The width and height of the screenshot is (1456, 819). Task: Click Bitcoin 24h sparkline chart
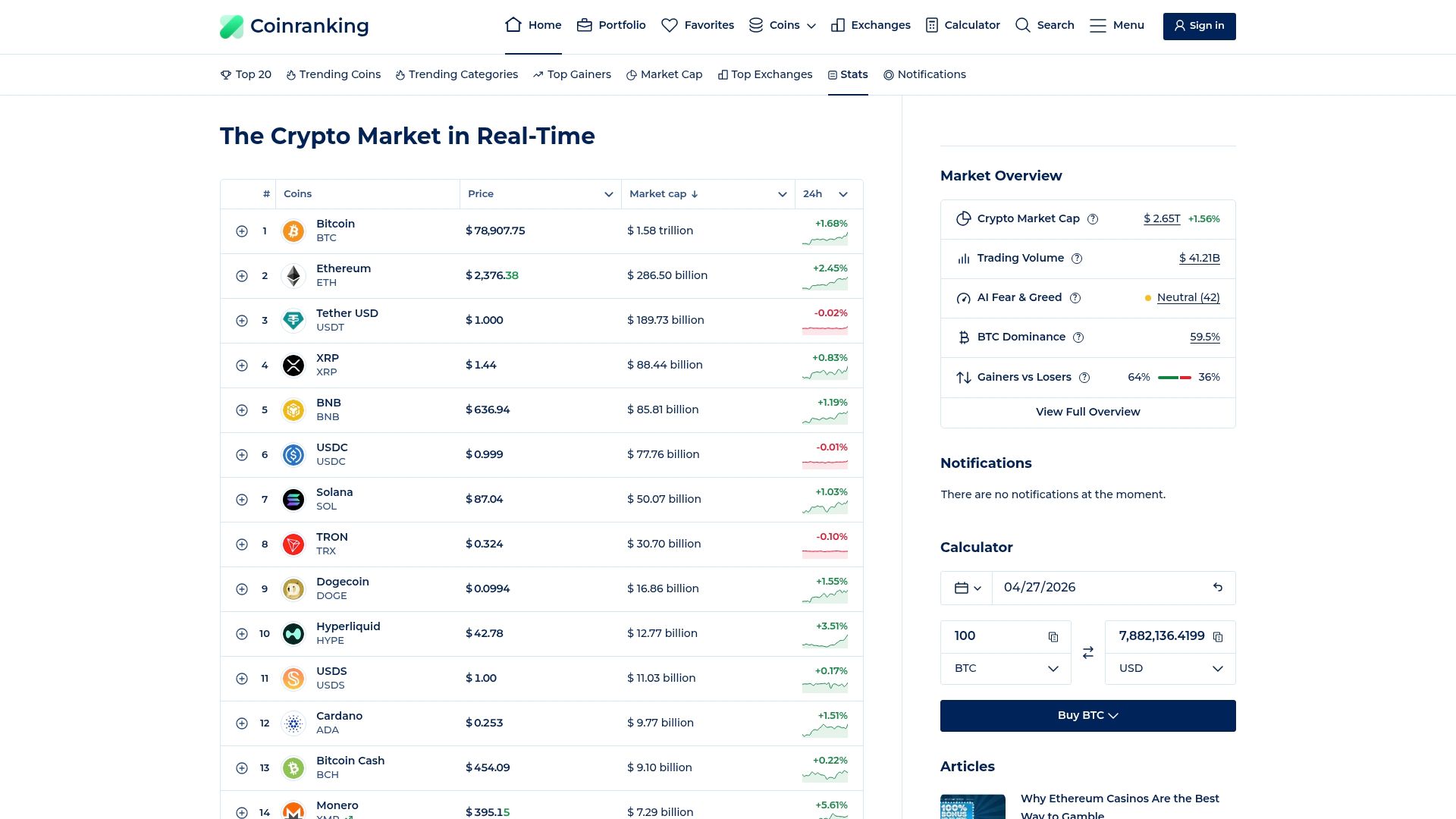pyautogui.click(x=825, y=240)
